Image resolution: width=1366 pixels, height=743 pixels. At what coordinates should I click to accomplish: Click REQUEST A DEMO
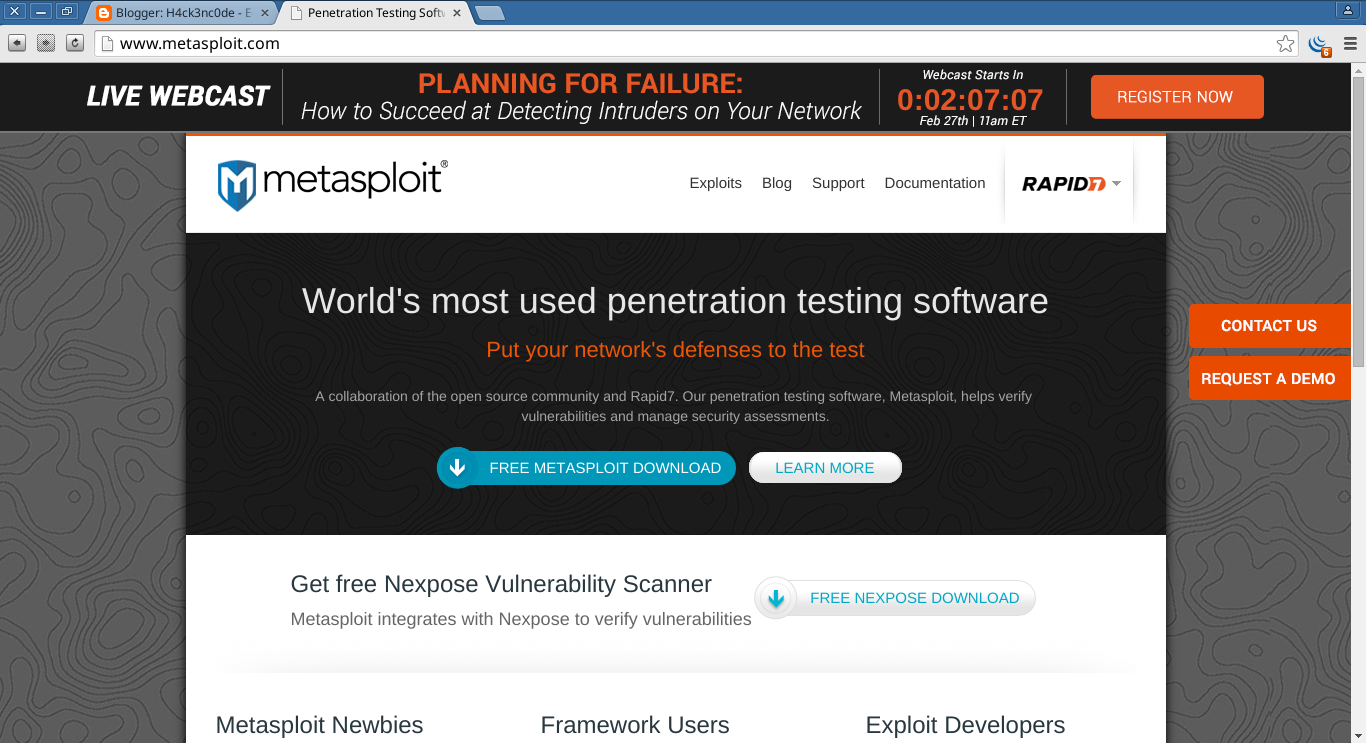pos(1269,378)
